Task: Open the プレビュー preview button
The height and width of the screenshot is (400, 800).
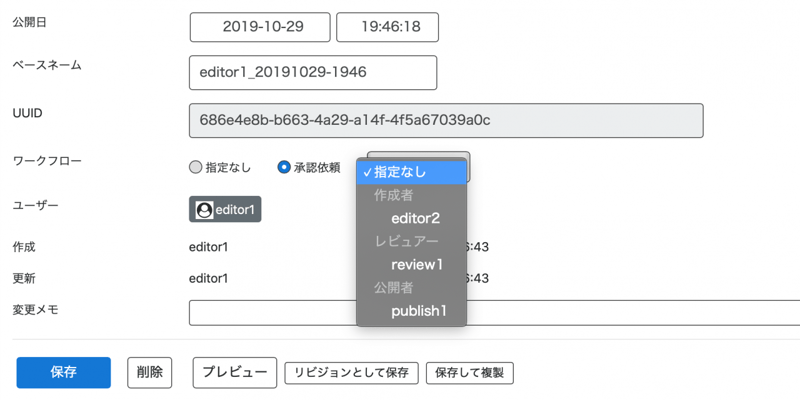Action: point(234,372)
